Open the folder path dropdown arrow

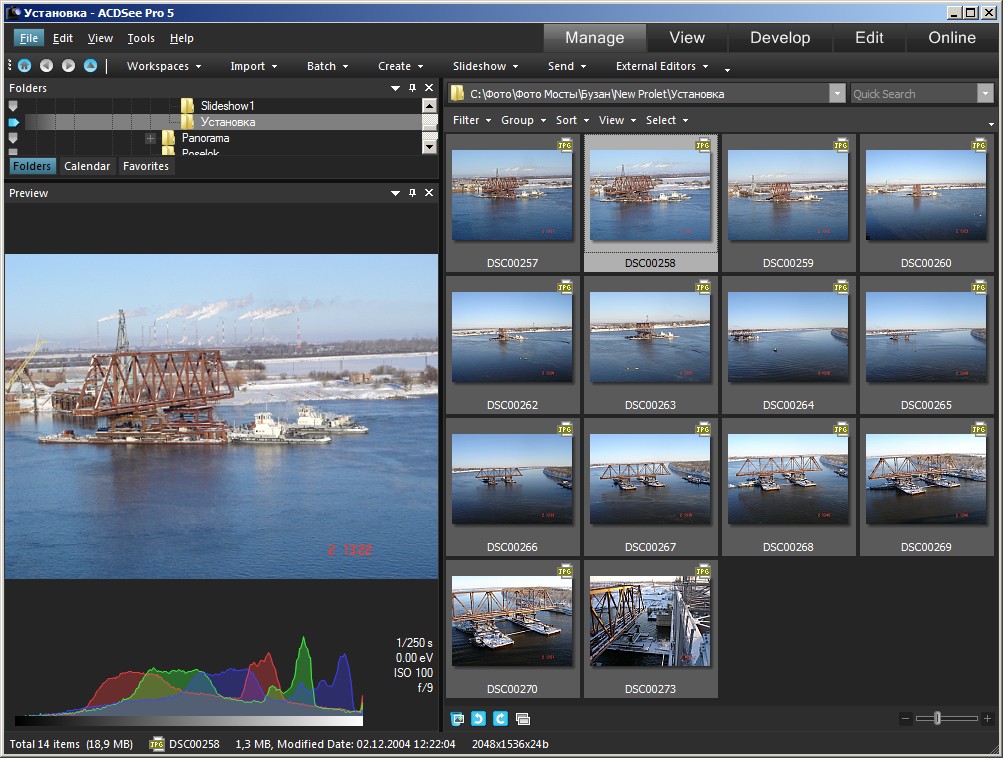(837, 93)
